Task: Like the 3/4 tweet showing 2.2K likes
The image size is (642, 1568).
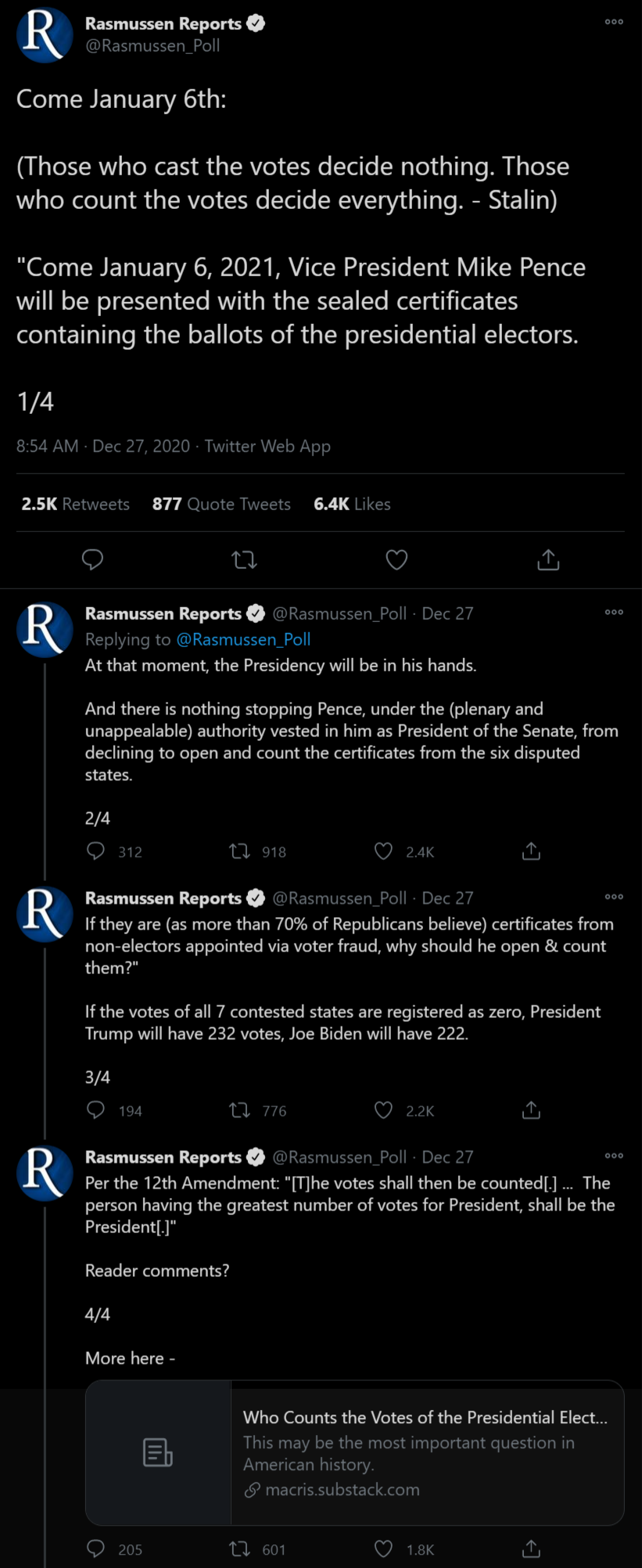Action: point(383,1110)
